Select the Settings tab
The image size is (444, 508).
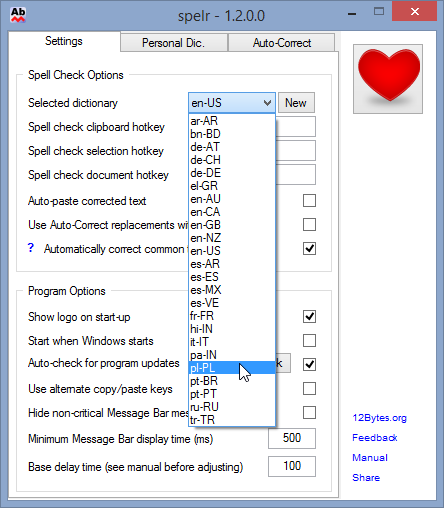(64, 41)
